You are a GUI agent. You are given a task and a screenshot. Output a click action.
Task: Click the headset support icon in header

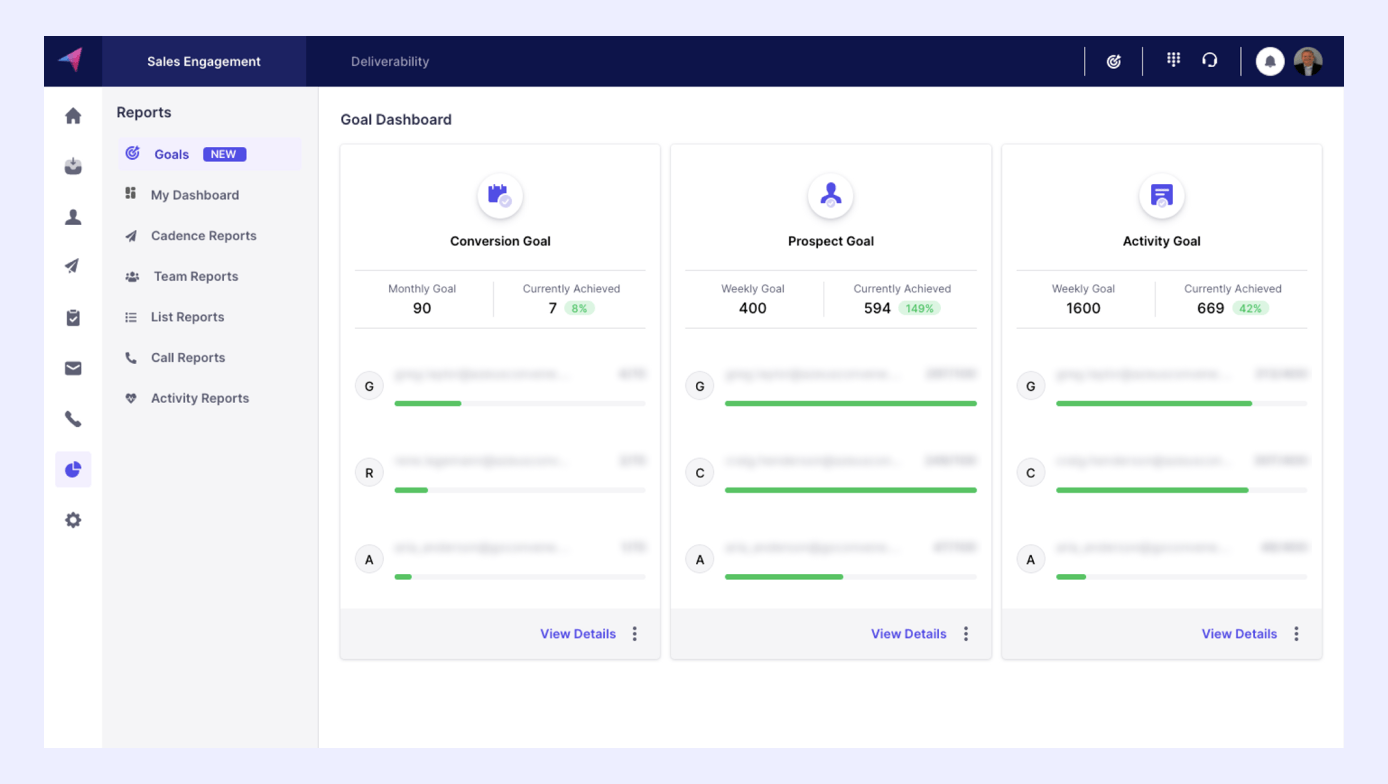click(1210, 60)
